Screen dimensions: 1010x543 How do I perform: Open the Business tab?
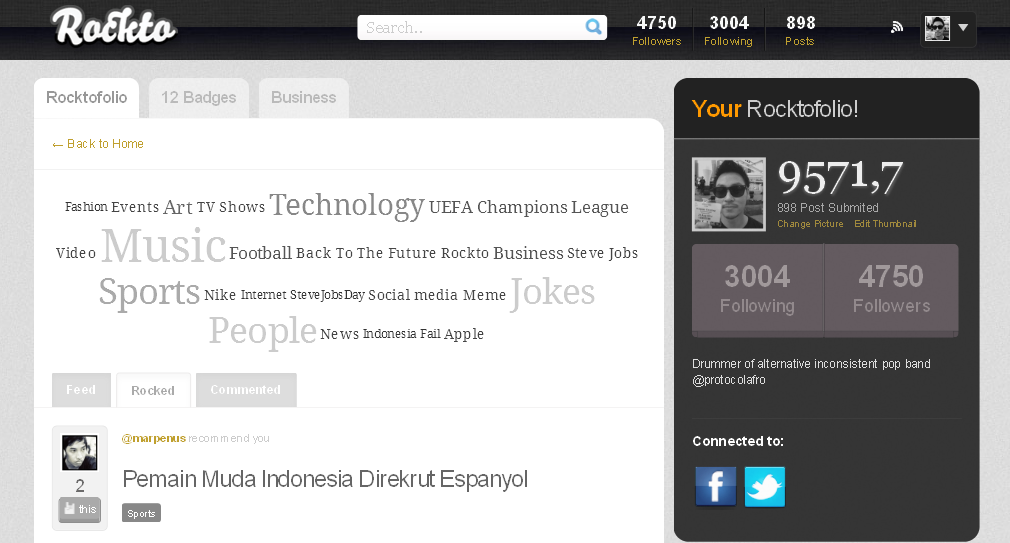tap(303, 98)
